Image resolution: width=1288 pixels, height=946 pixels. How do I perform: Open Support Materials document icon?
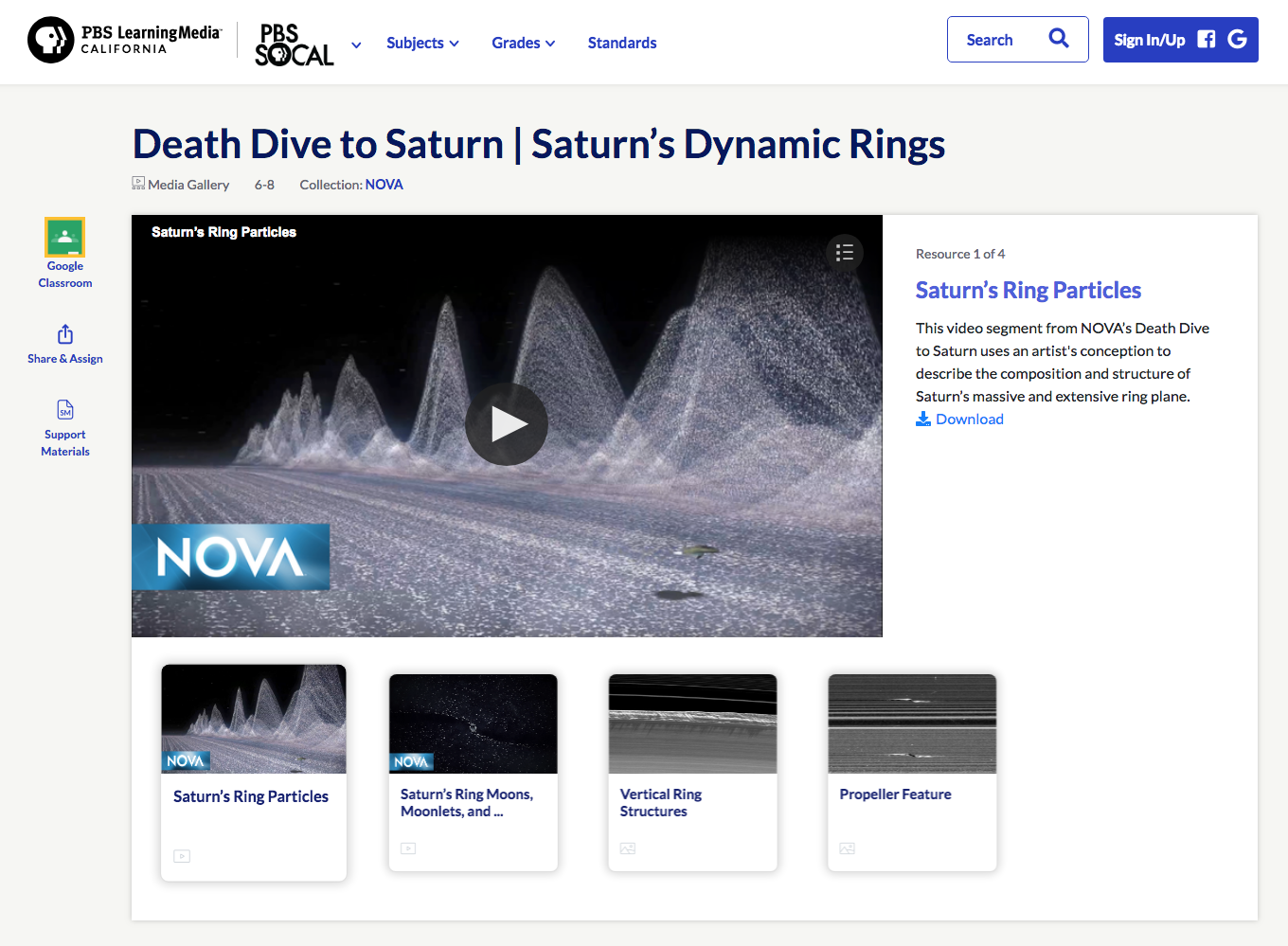point(65,409)
